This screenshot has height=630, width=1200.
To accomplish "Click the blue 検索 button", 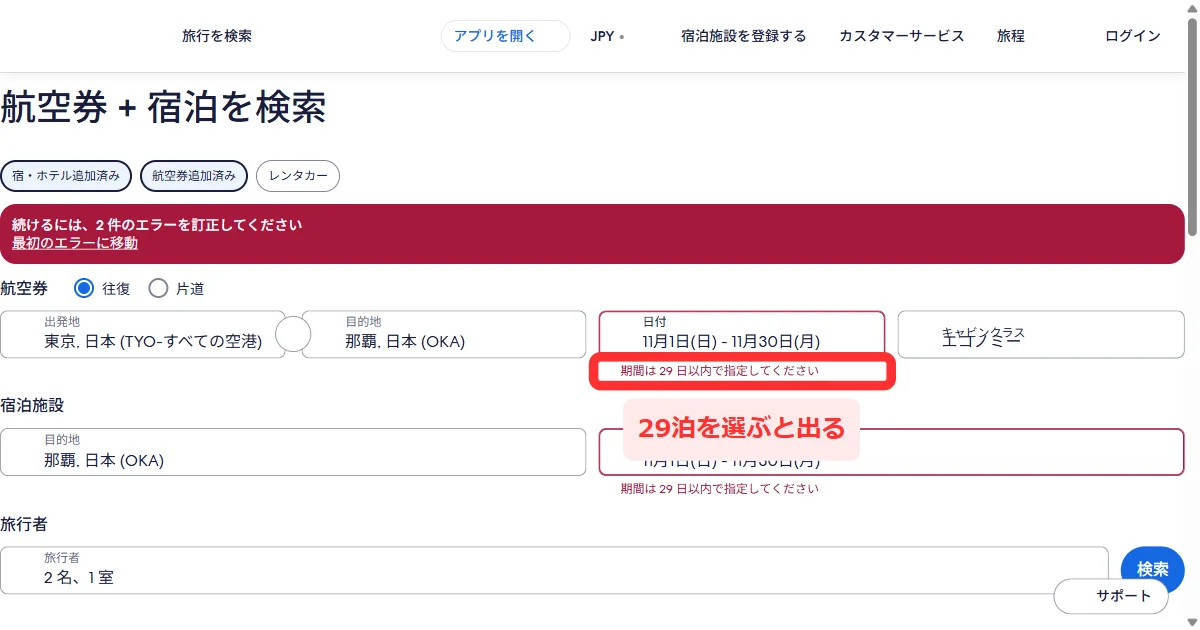I will (1152, 570).
